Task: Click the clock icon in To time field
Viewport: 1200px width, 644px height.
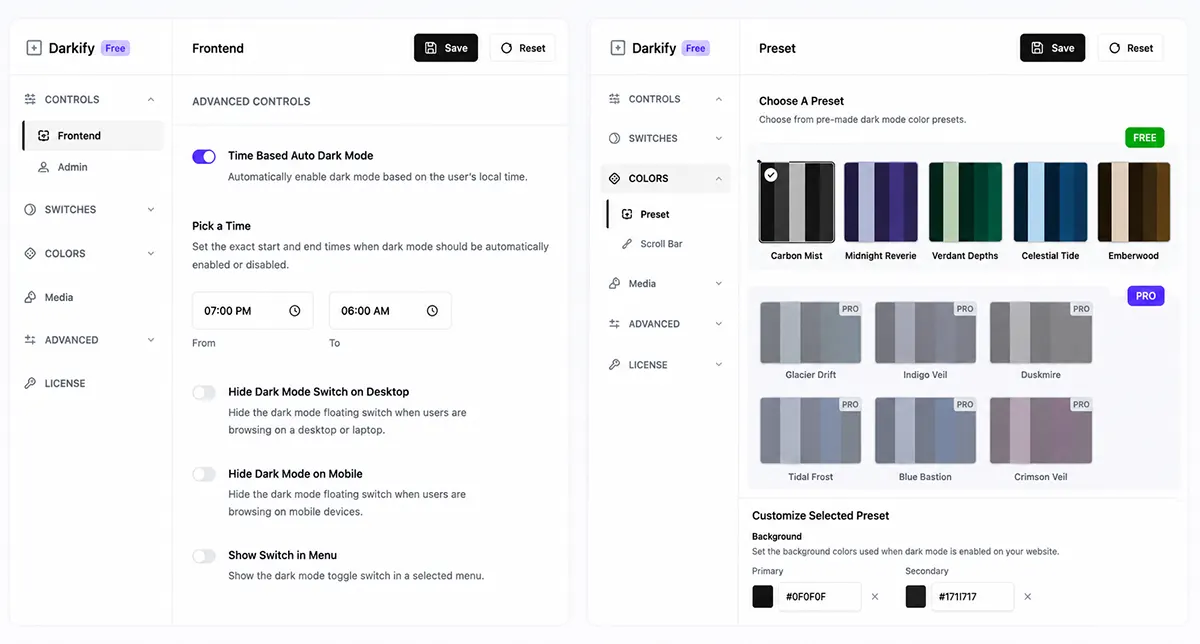Action: pyautogui.click(x=432, y=311)
